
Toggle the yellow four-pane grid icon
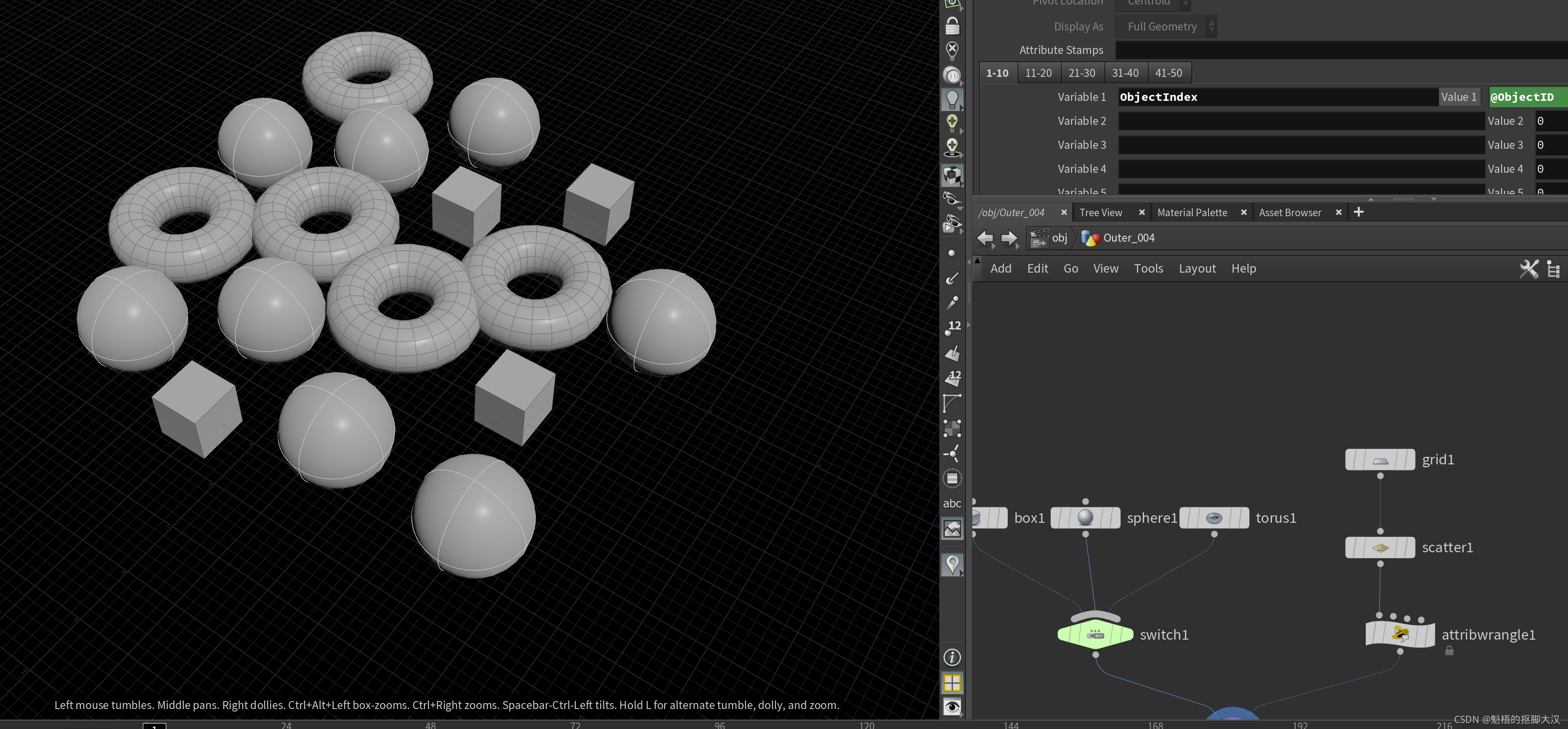[952, 683]
